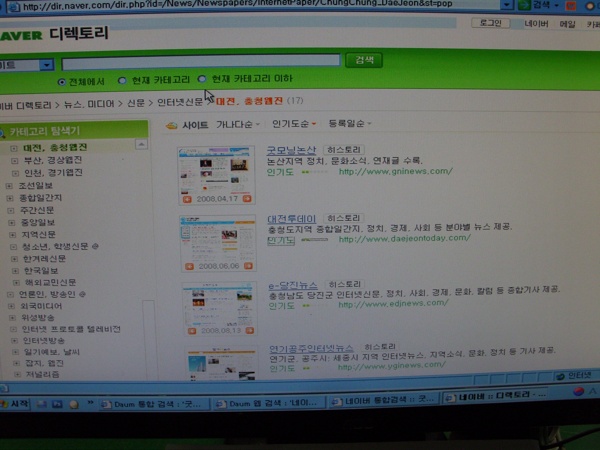Sort sites by 등록일순

tap(350, 123)
